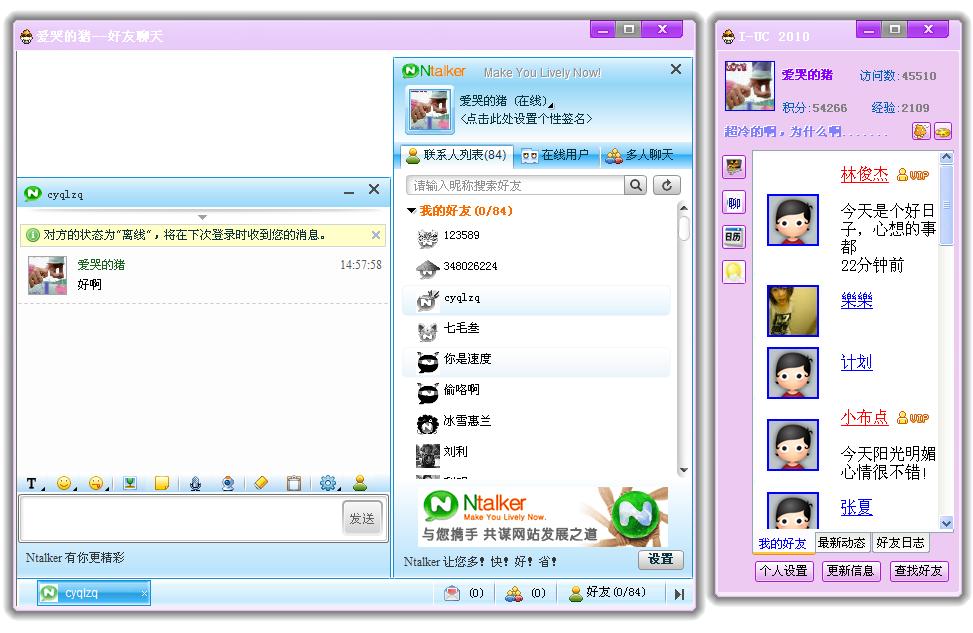Click the 查找好友 button in I-UC
The width and height of the screenshot is (973, 633).
(x=918, y=571)
